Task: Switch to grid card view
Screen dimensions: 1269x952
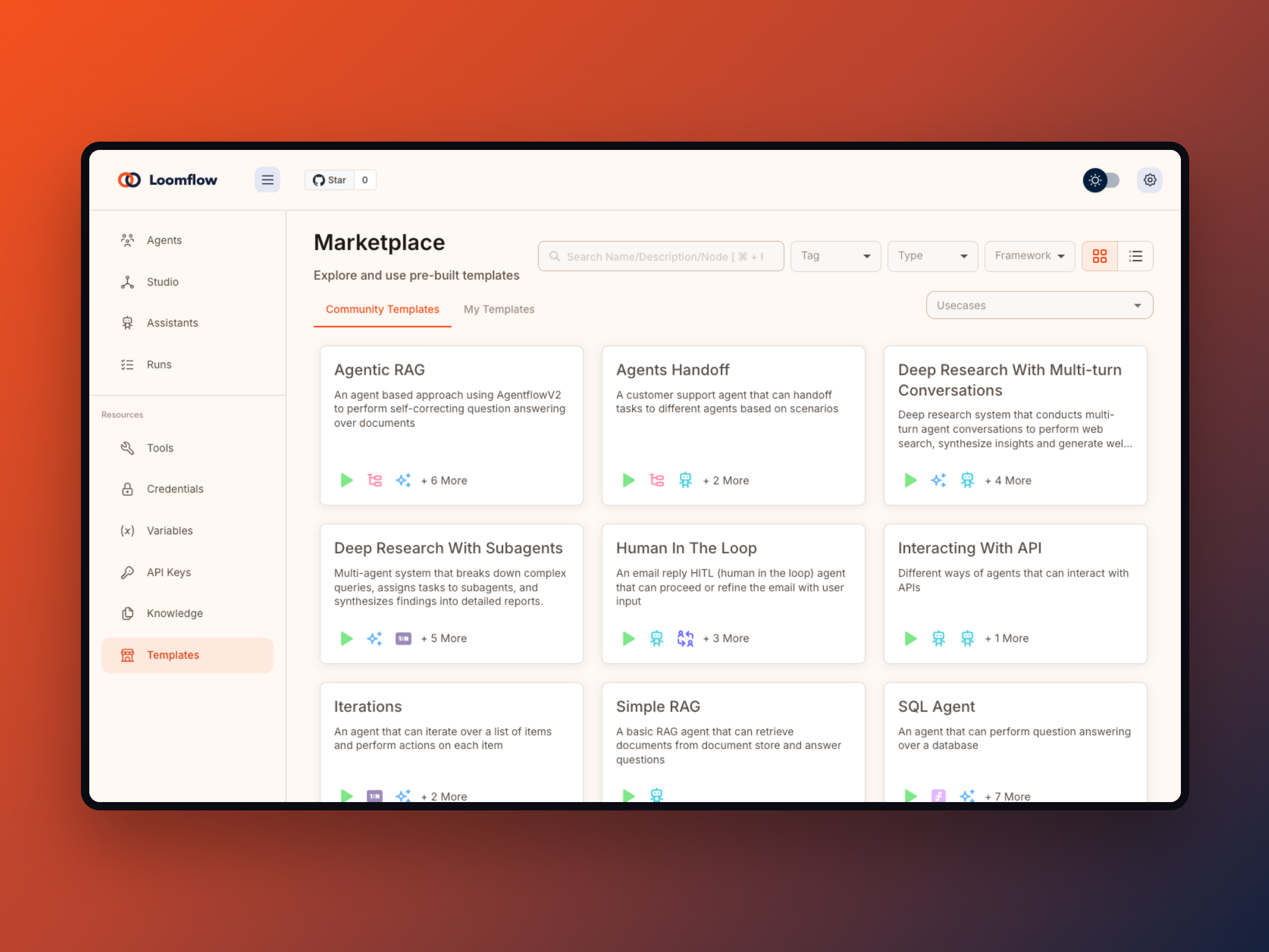Action: click(x=1099, y=256)
